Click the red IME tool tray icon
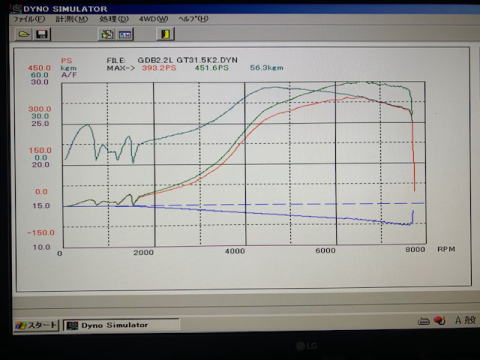 click(439, 321)
